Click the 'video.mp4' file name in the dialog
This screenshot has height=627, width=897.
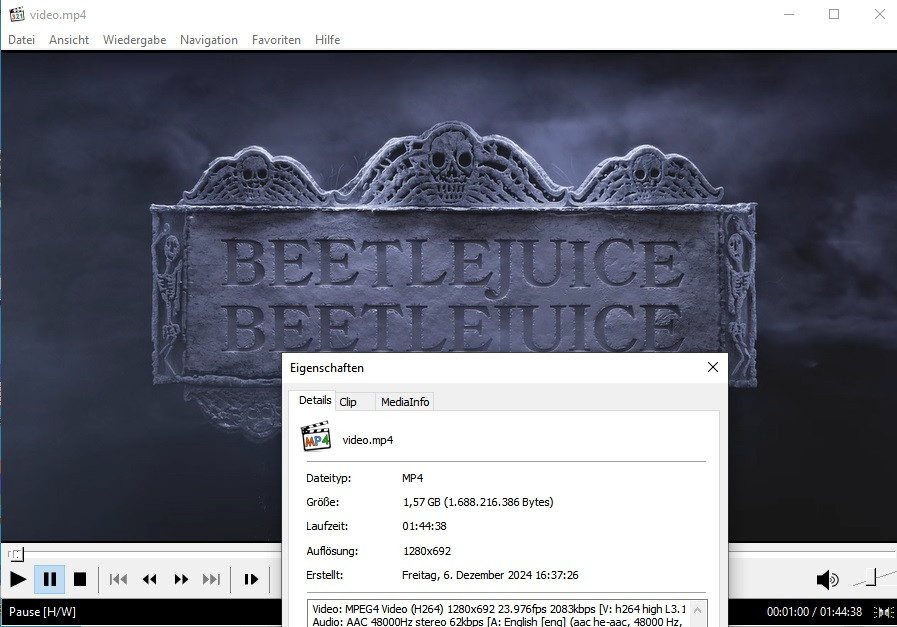click(x=367, y=440)
